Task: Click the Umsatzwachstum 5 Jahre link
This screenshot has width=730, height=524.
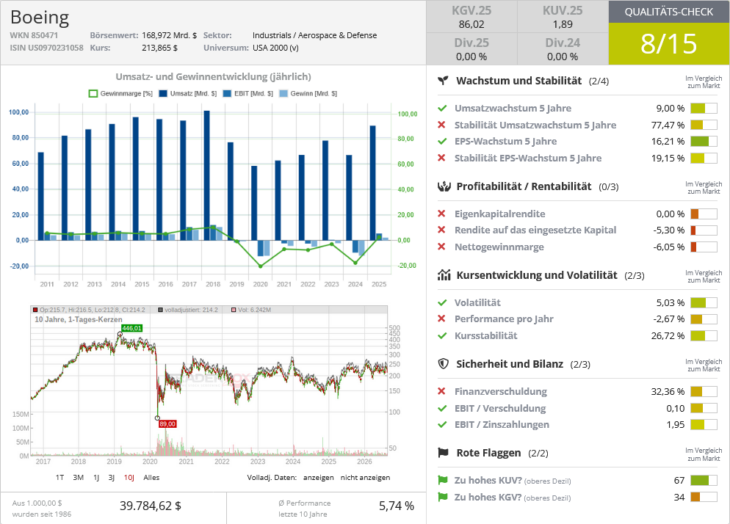Action: [x=513, y=108]
